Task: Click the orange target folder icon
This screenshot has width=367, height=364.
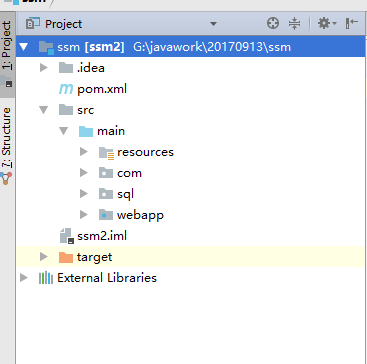Action: point(66,257)
